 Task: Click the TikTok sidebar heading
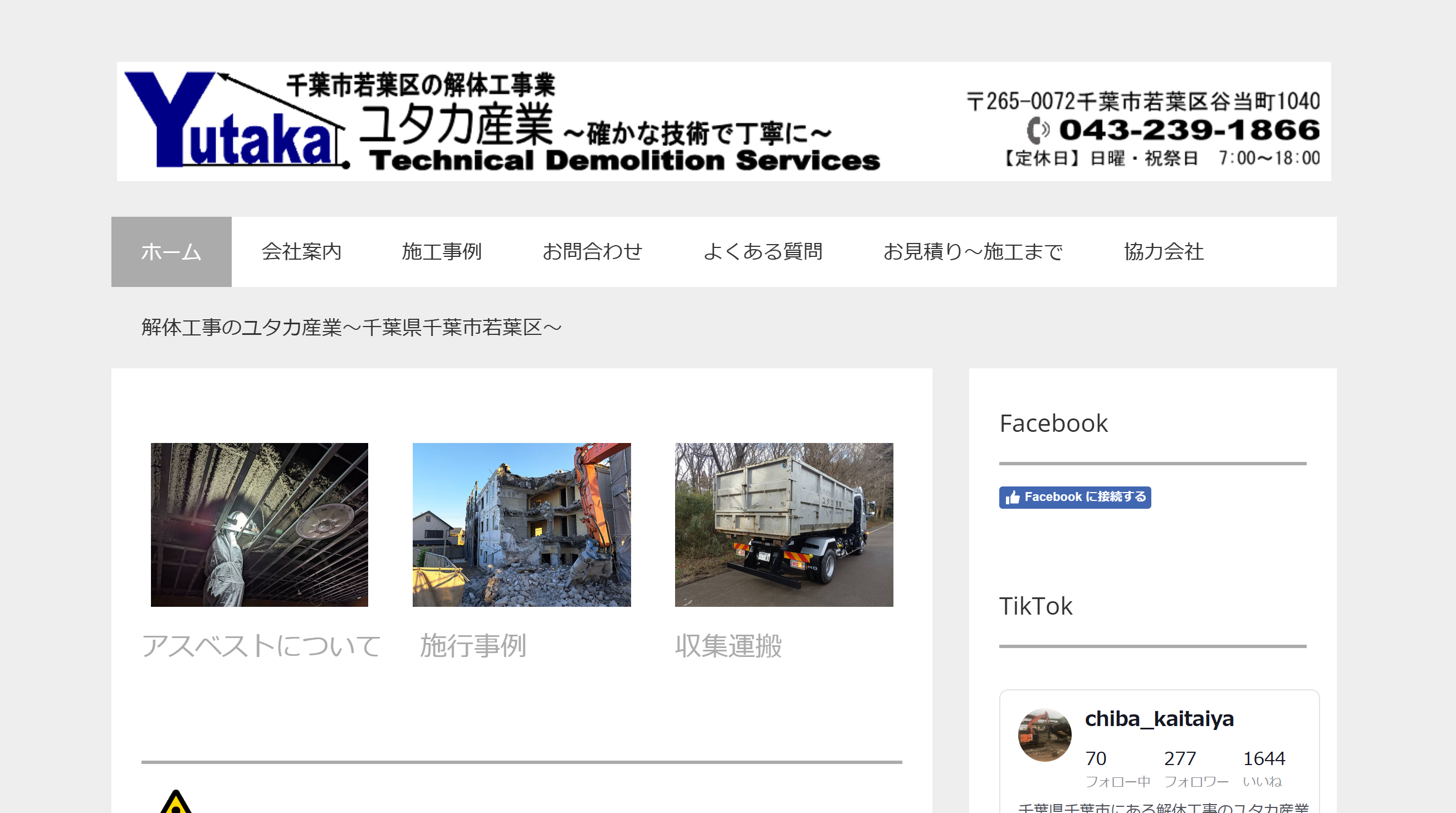tap(1035, 606)
